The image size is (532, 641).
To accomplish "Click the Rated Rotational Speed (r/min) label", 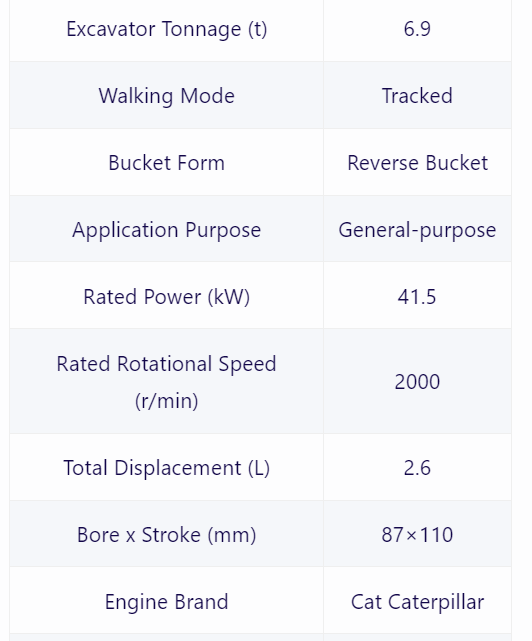I will pyautogui.click(x=166, y=382).
